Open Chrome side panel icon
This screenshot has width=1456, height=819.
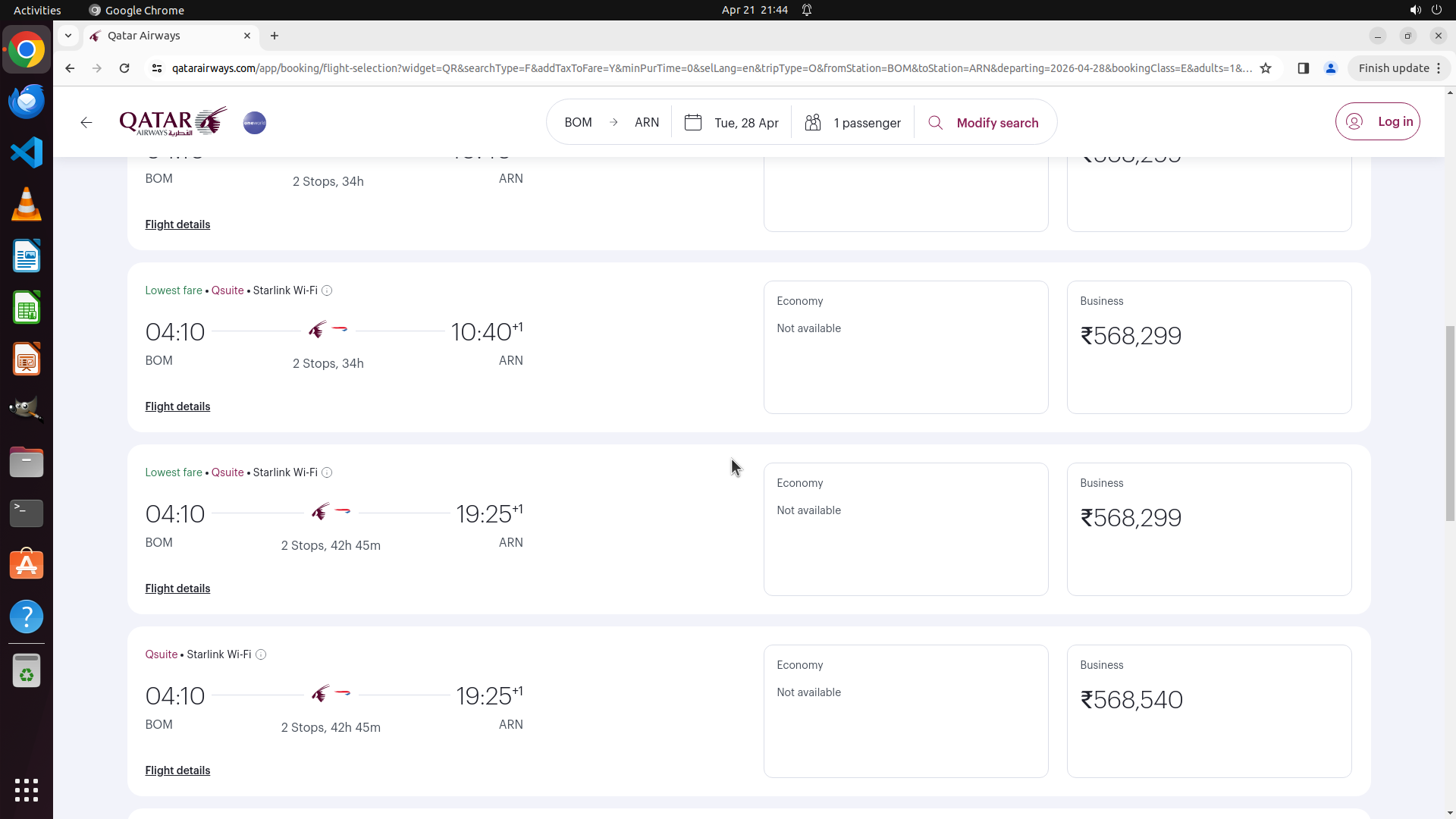1304,68
